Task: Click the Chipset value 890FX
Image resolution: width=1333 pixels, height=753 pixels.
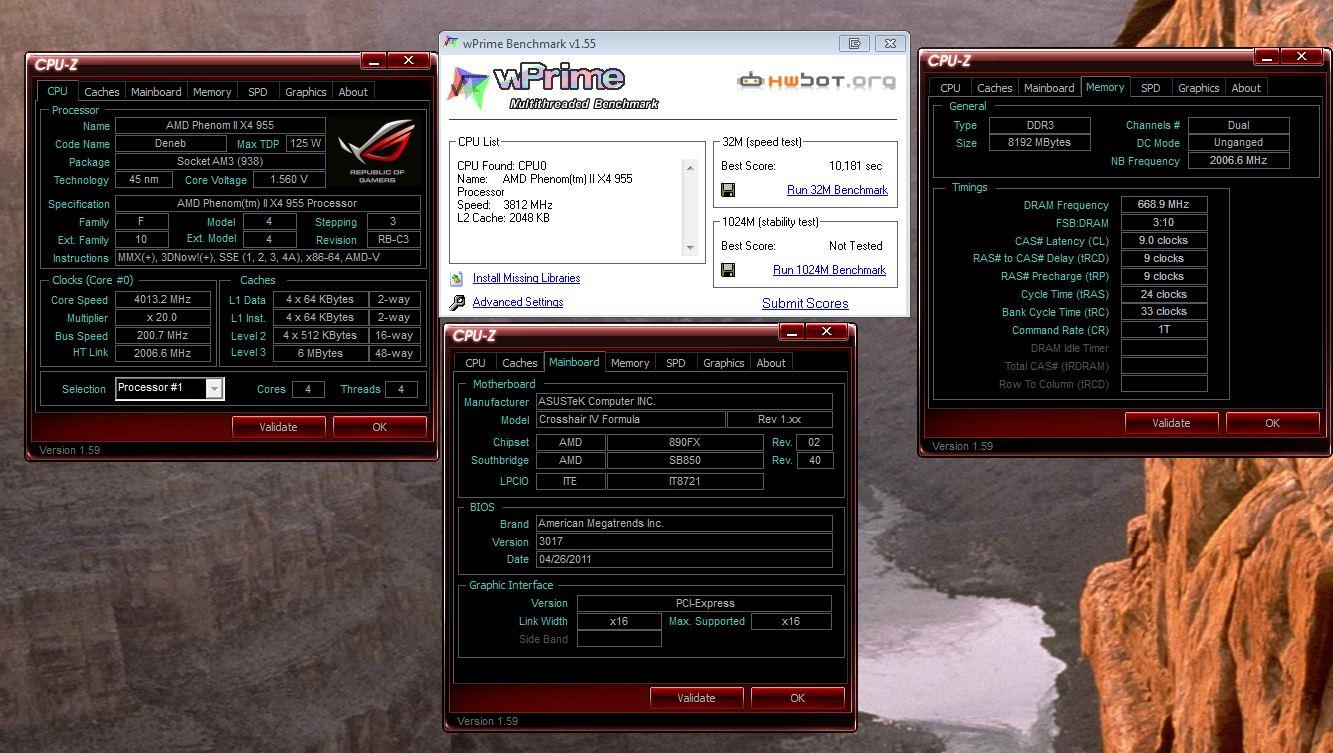Action: (x=685, y=442)
